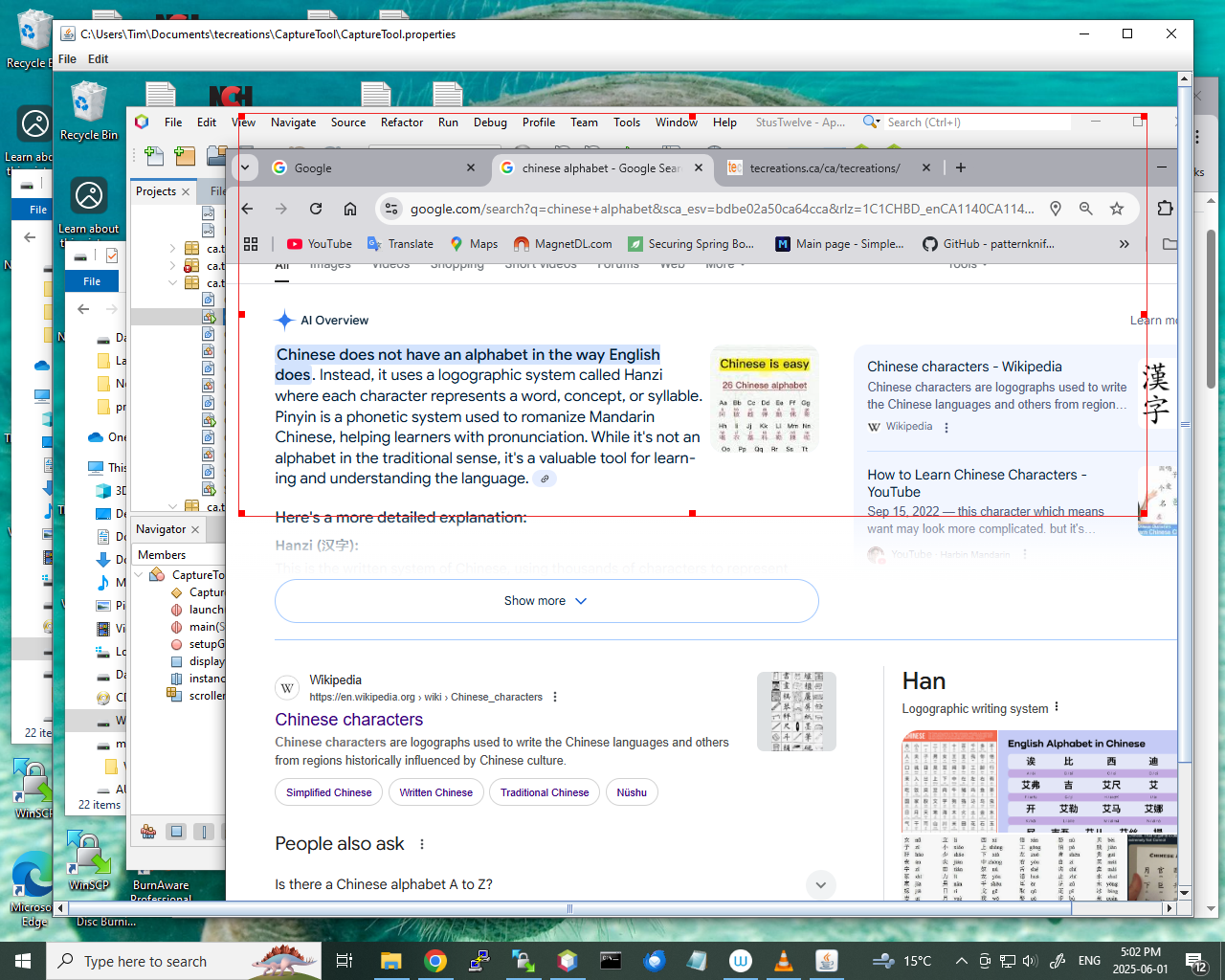Click the NetBeans cube logo icon
The width and height of the screenshot is (1225, 980).
click(x=142, y=122)
